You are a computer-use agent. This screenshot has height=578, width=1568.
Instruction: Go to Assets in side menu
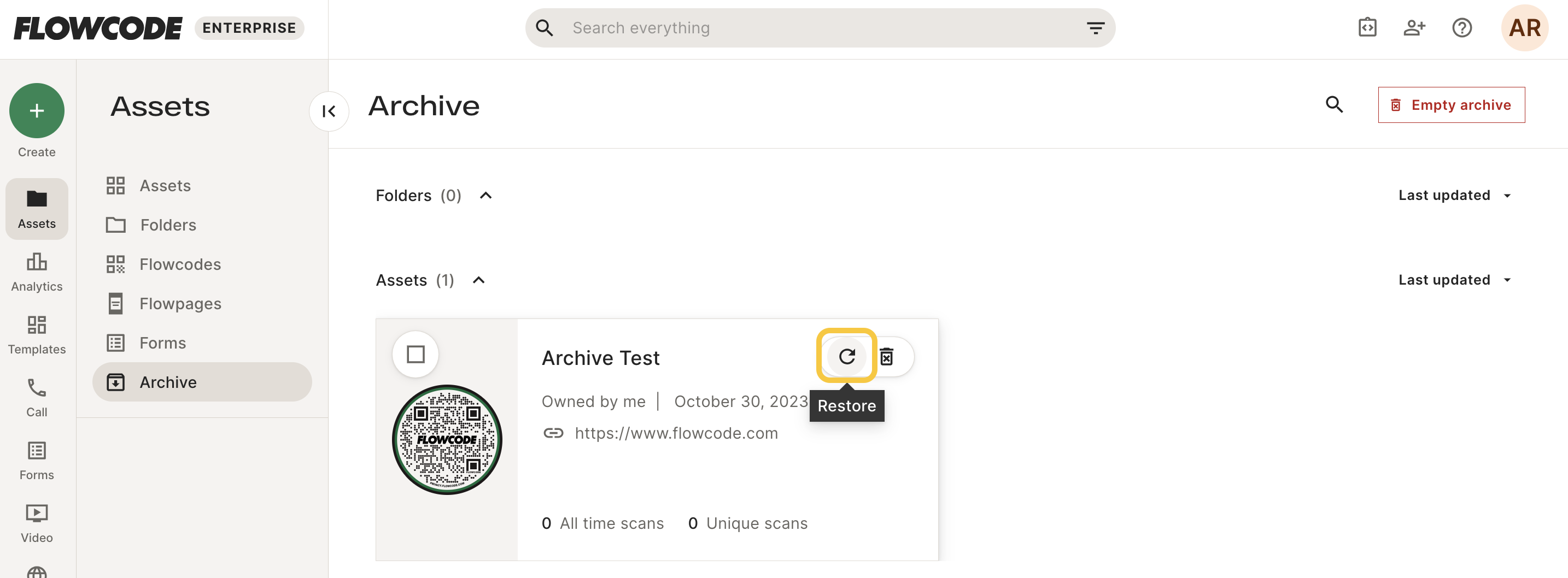[202, 186]
